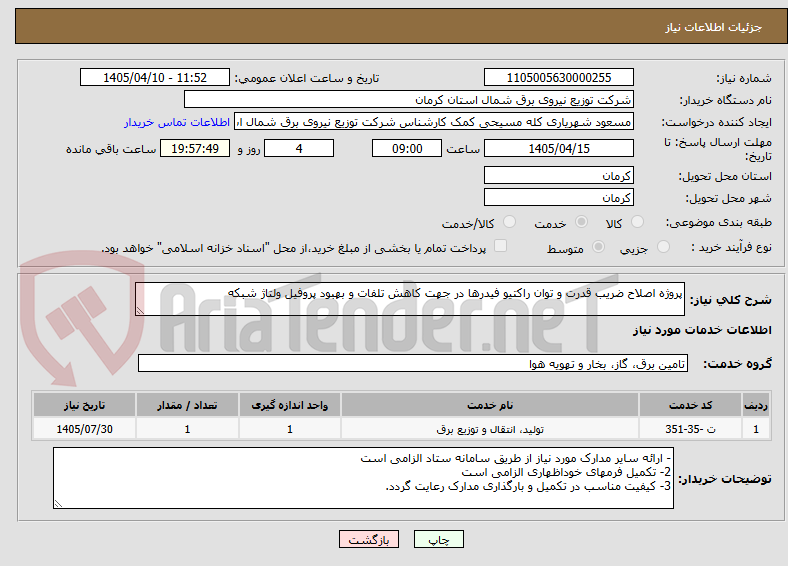
Task: Click the واحد اندازه گیری column header
Action: click(290, 405)
